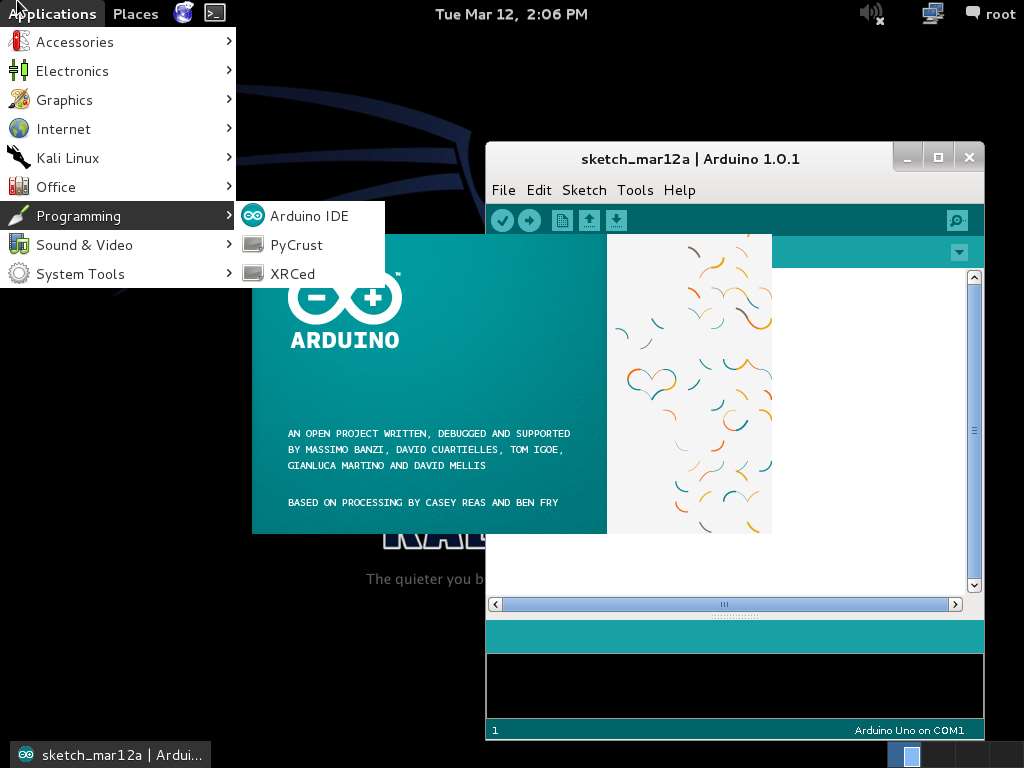1024x768 pixels.
Task: Click the Open sketch toolbar icon
Action: coord(589,220)
